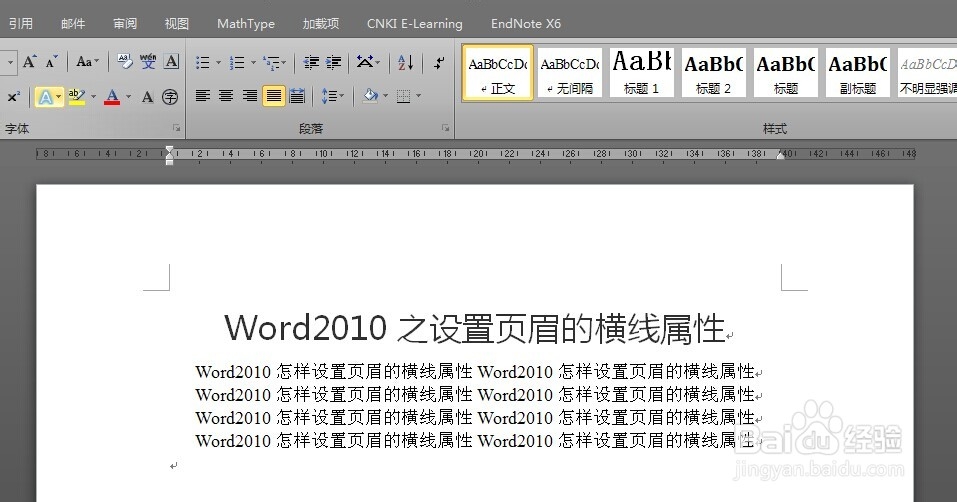Viewport: 957px width, 502px height.
Task: Switch to the 审阅 tab
Action: [125, 24]
